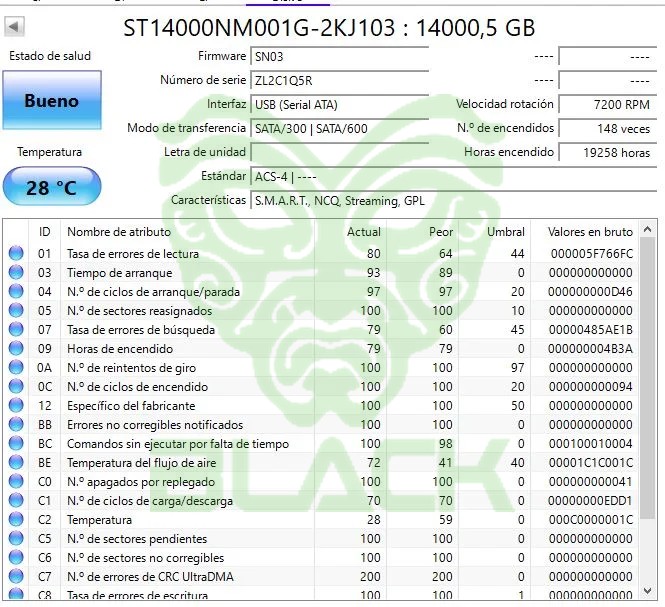Click status orb for Comandos sin ejecutar row
The image size is (665, 607).
[16, 444]
